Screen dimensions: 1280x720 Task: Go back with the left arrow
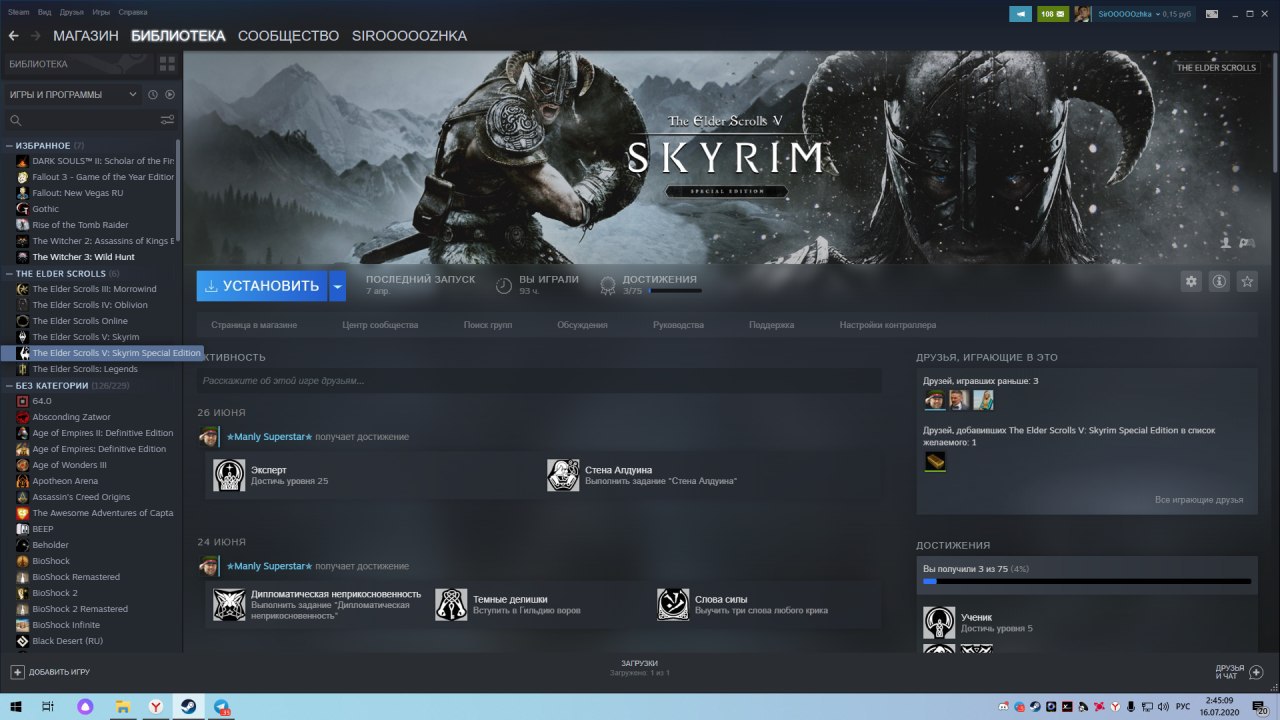pyautogui.click(x=13, y=36)
